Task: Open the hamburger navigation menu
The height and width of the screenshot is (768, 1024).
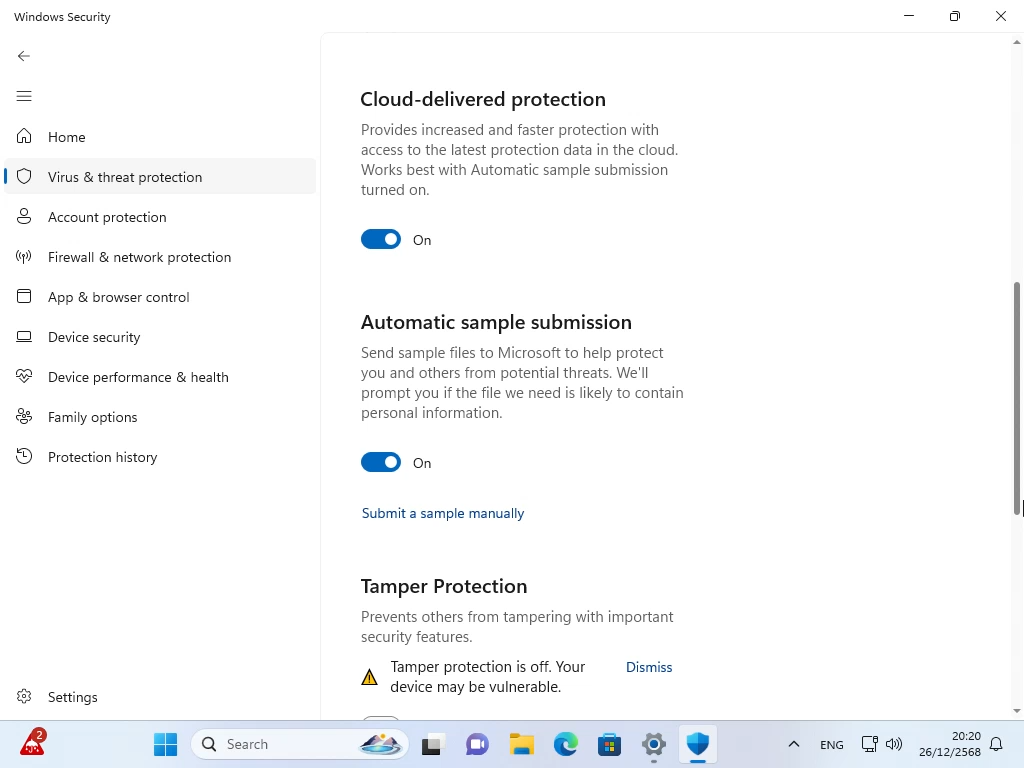Action: pyautogui.click(x=24, y=96)
